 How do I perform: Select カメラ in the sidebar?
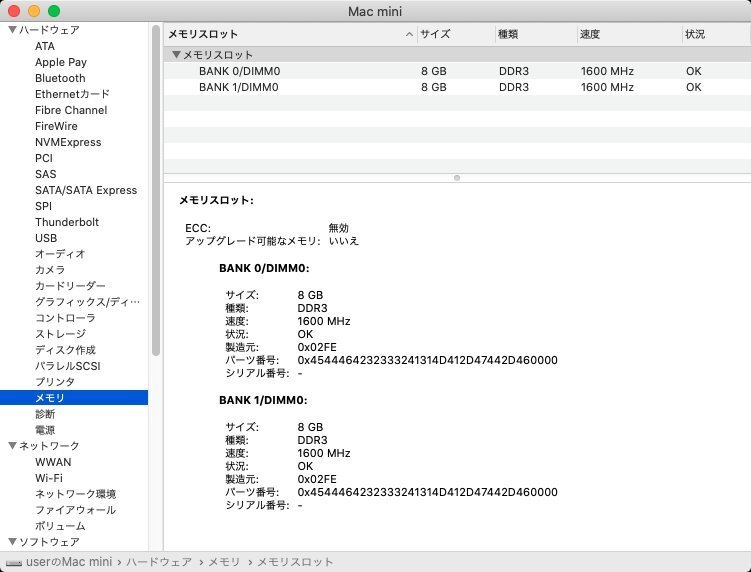50,270
